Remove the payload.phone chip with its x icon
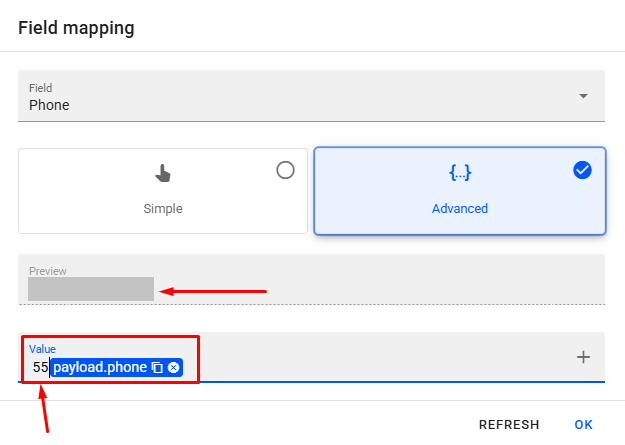 pos(174,368)
